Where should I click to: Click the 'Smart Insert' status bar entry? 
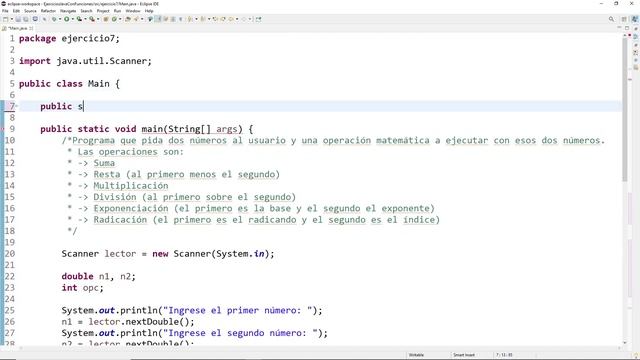tap(464, 355)
